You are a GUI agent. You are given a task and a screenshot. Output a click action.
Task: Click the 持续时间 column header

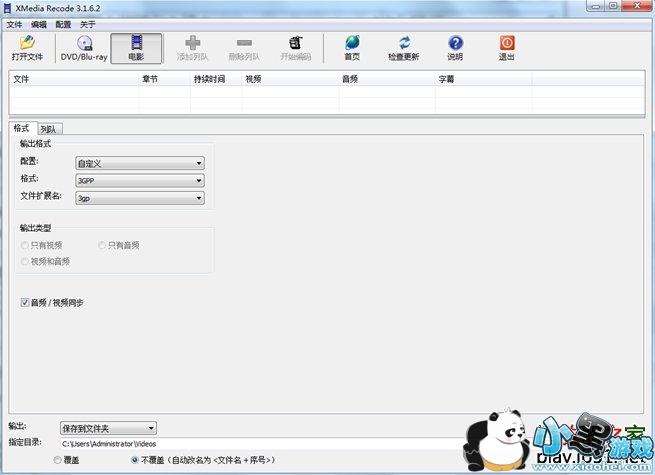click(x=216, y=79)
